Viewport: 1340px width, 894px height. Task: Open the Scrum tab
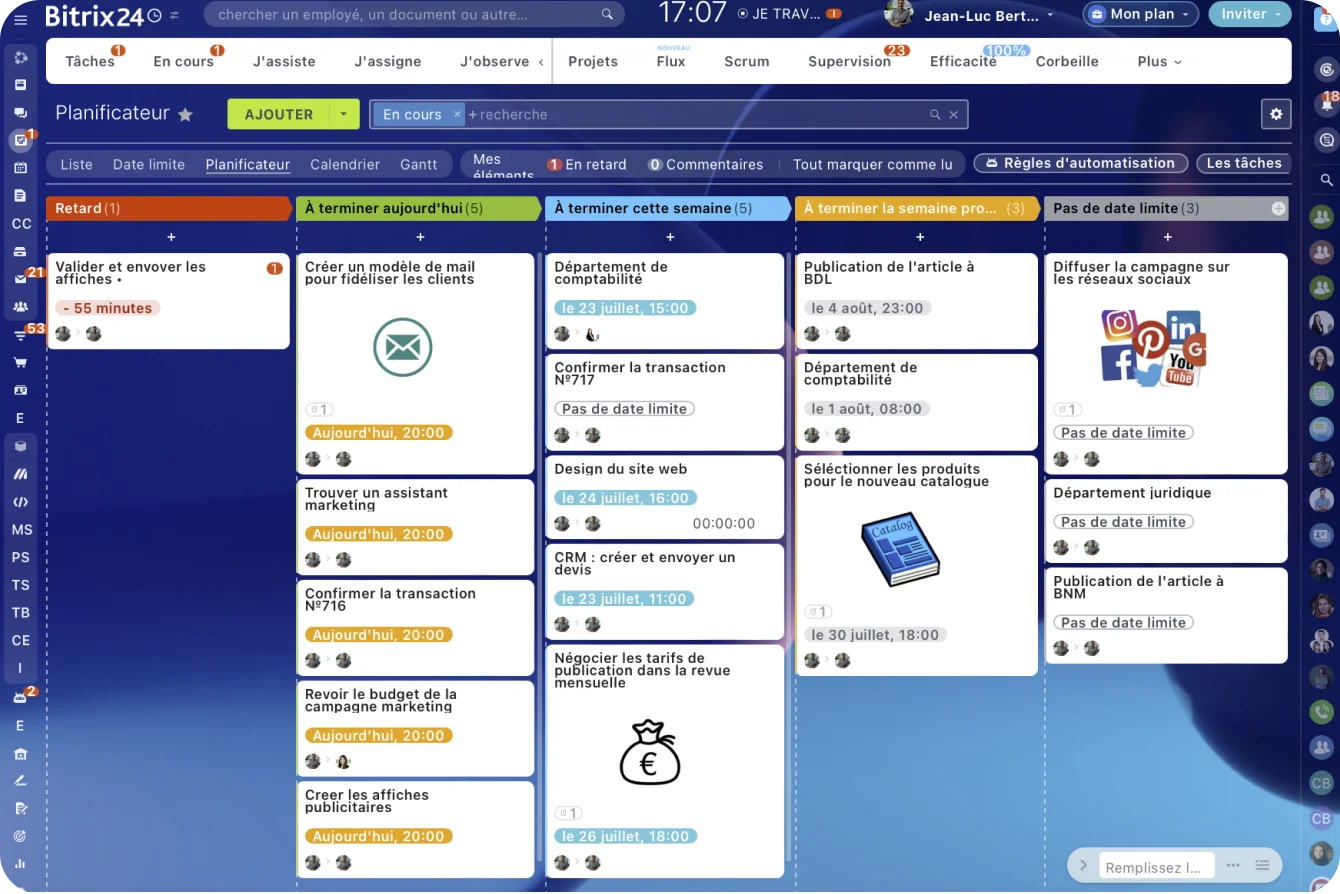point(746,61)
